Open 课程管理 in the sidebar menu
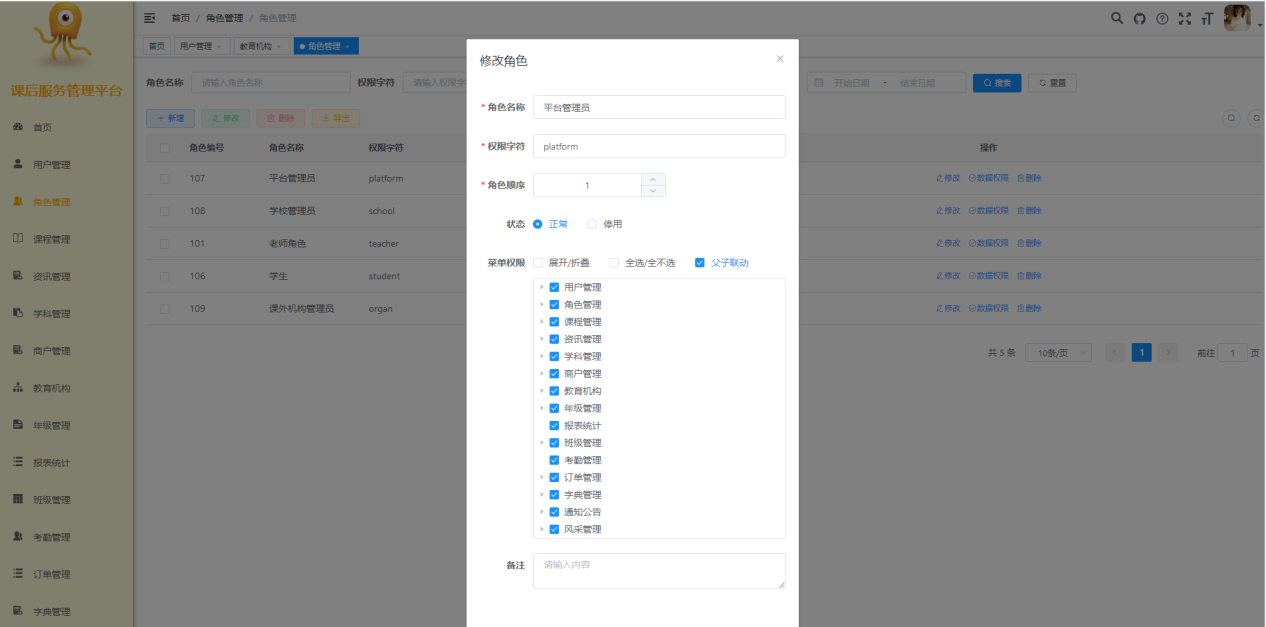 [x=52, y=239]
